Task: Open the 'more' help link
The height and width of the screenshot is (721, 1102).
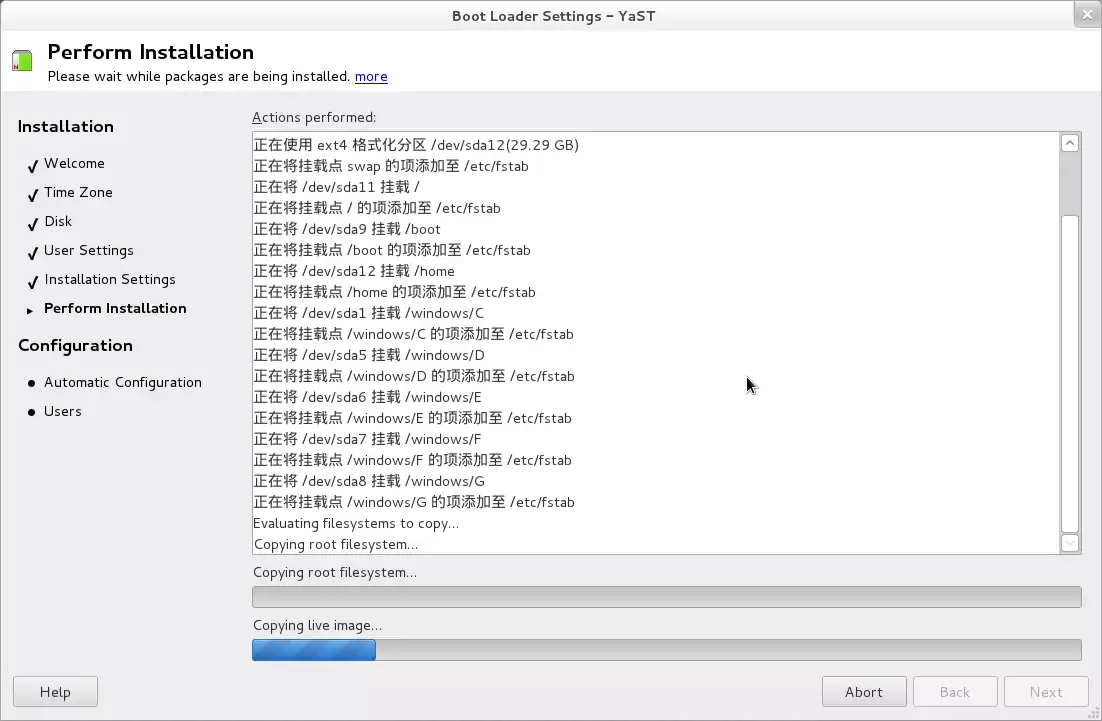Action: point(371,77)
